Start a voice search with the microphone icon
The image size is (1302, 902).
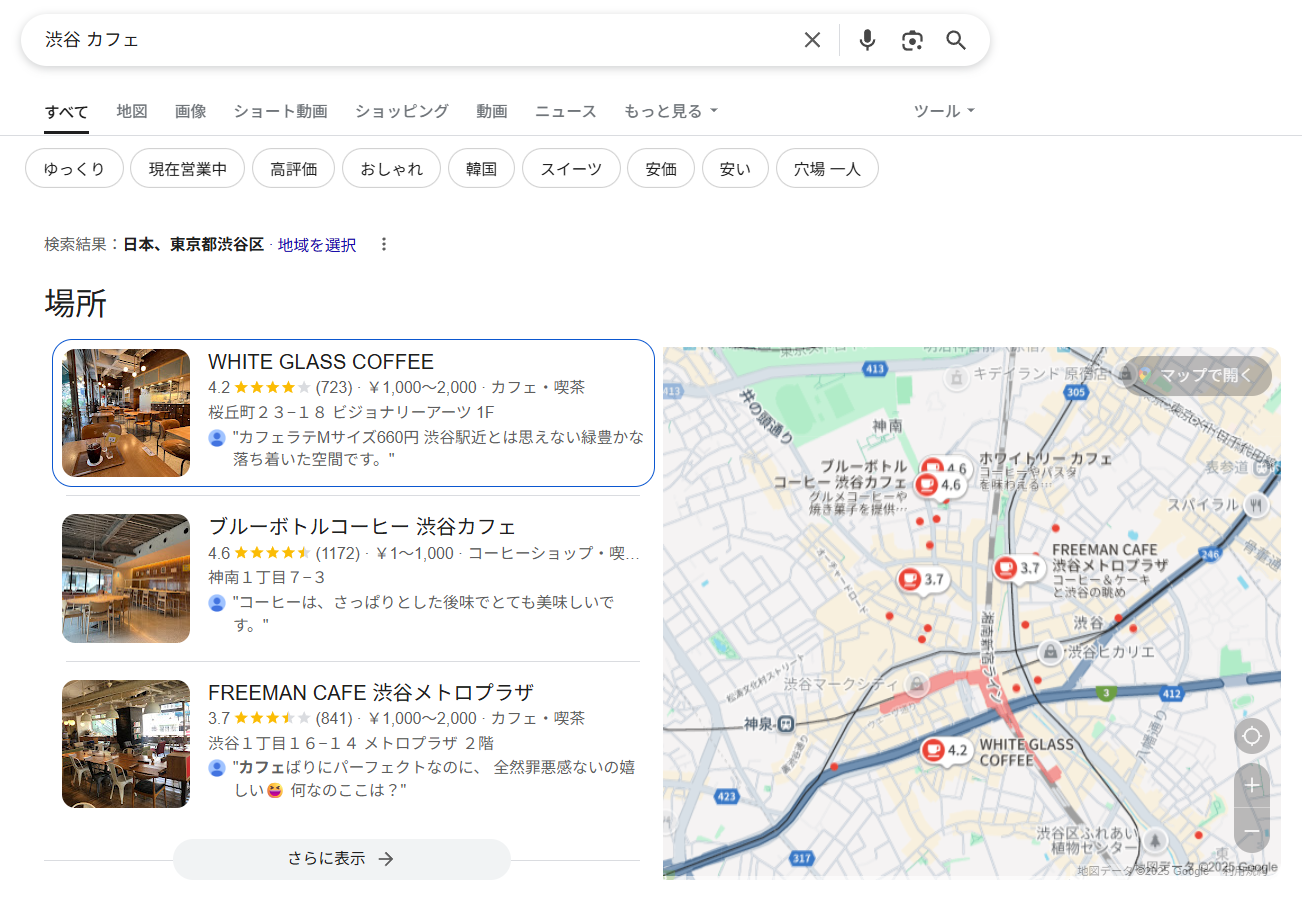point(866,39)
